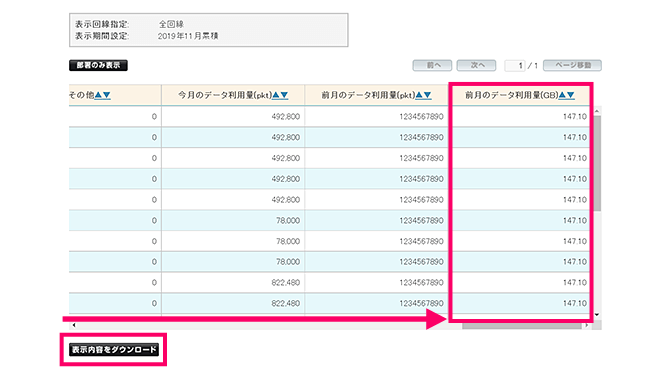Sort 前月のデータ利用量(pkt) ascending arrow
Viewport: 672px width, 378px height.
coord(419,95)
